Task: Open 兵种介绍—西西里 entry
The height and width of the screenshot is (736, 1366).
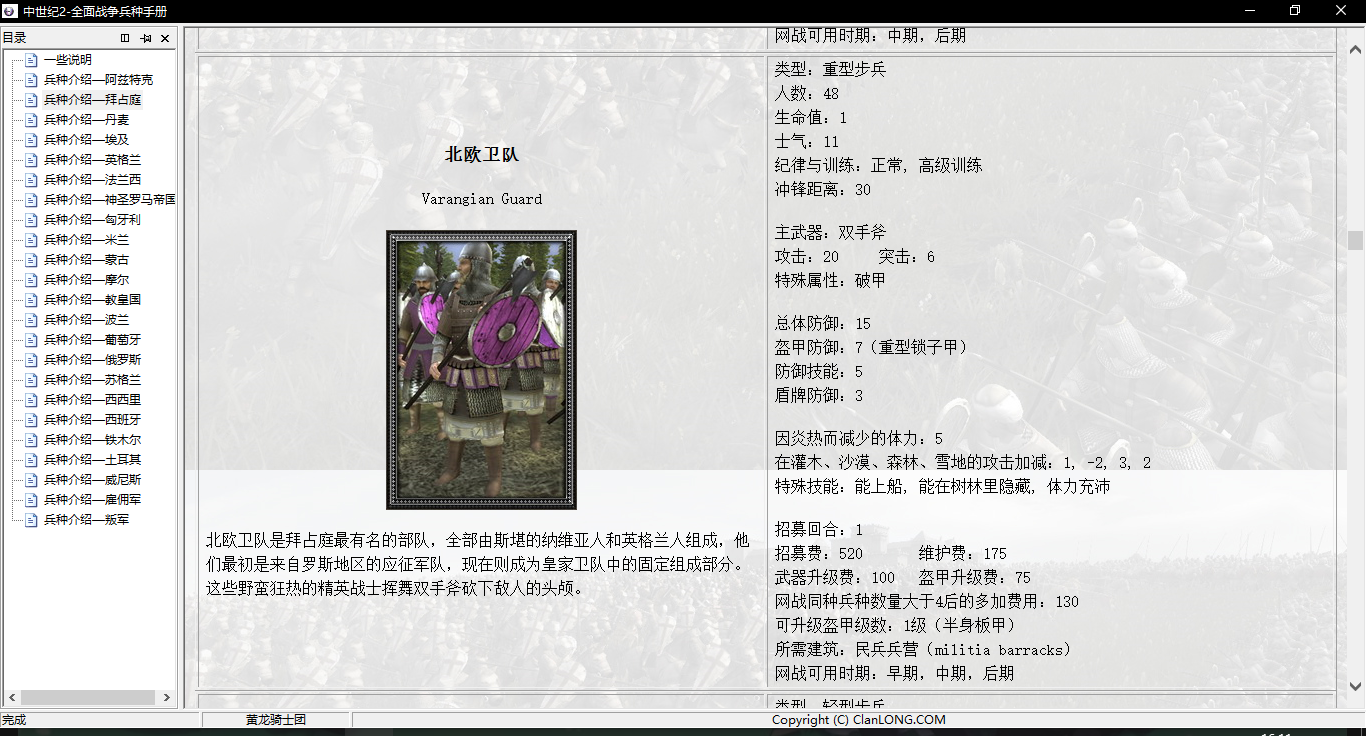Action: [x=93, y=400]
